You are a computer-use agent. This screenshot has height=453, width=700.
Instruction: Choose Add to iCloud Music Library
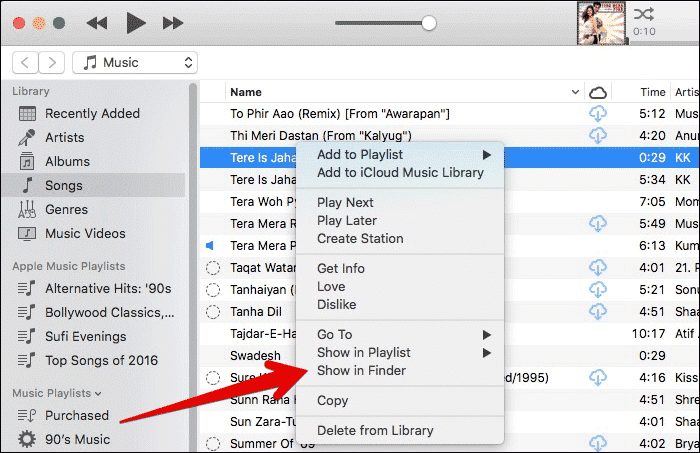coord(400,172)
